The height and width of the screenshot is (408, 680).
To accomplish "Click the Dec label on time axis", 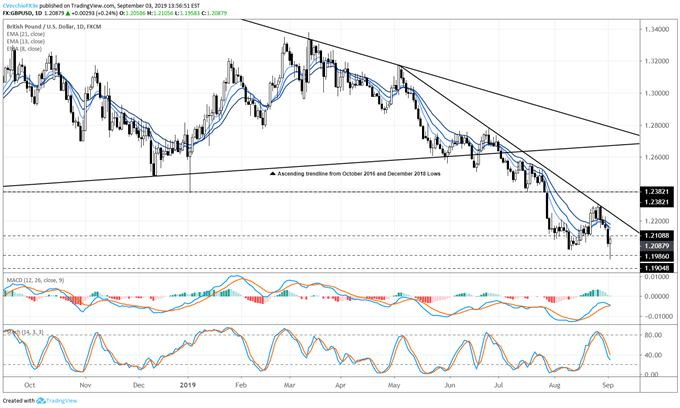I will tap(139, 385).
